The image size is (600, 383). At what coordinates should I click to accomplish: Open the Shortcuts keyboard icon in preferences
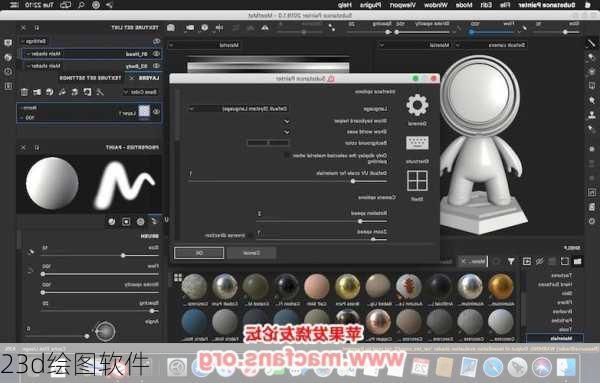tap(417, 143)
